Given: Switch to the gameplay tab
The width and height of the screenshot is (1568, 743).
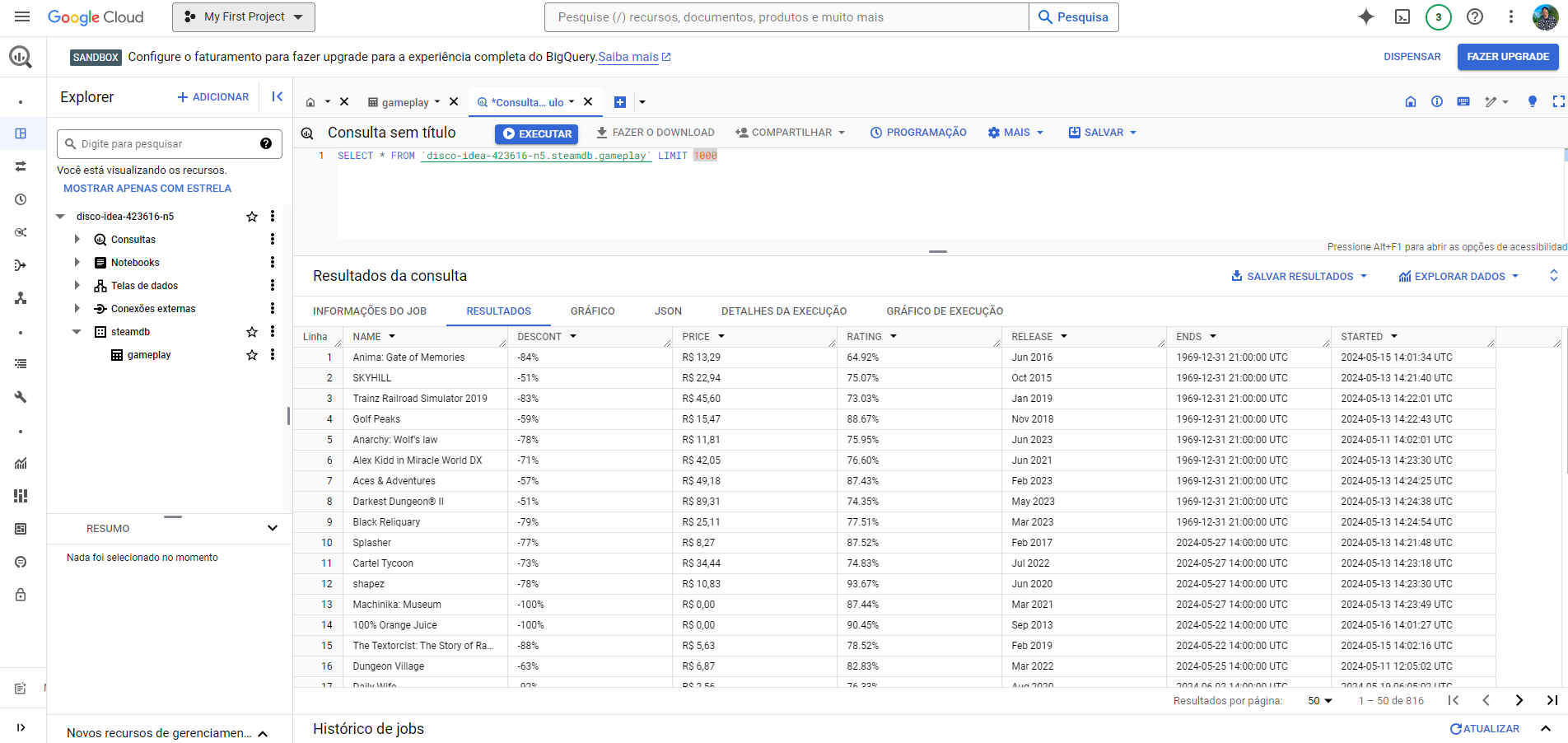Looking at the screenshot, I should point(404,102).
